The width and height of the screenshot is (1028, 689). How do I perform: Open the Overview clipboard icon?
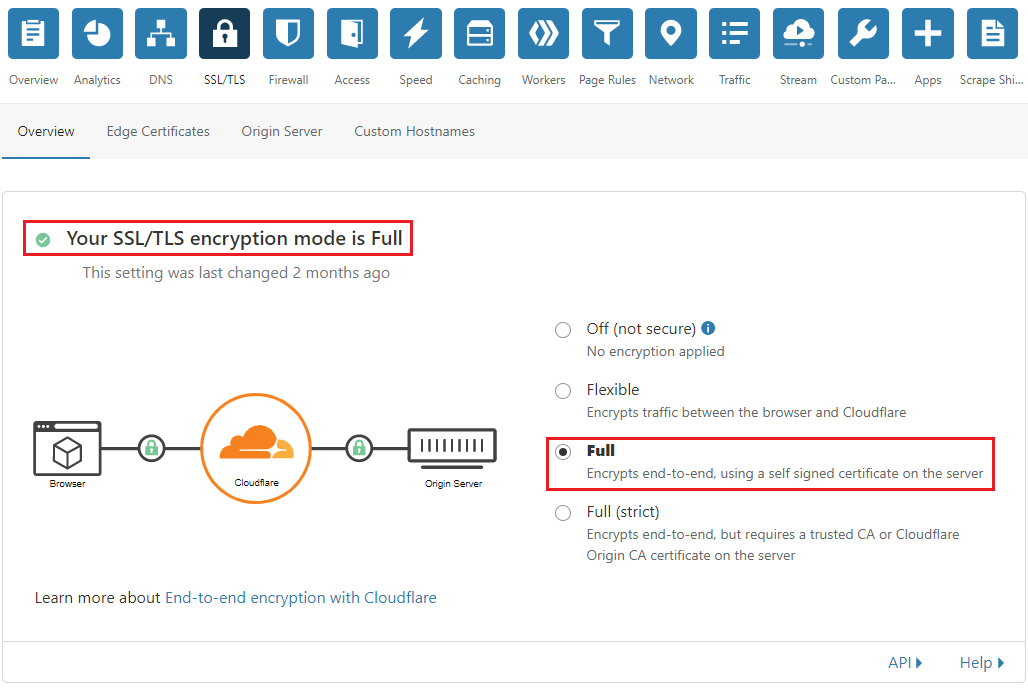[33, 33]
